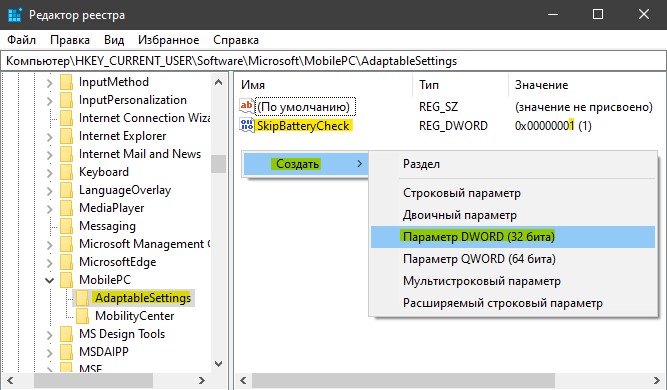Viewport: 667px width, 390px height.
Task: Click the DWORD icon of SkipBatteryCheck
Action: [247, 125]
